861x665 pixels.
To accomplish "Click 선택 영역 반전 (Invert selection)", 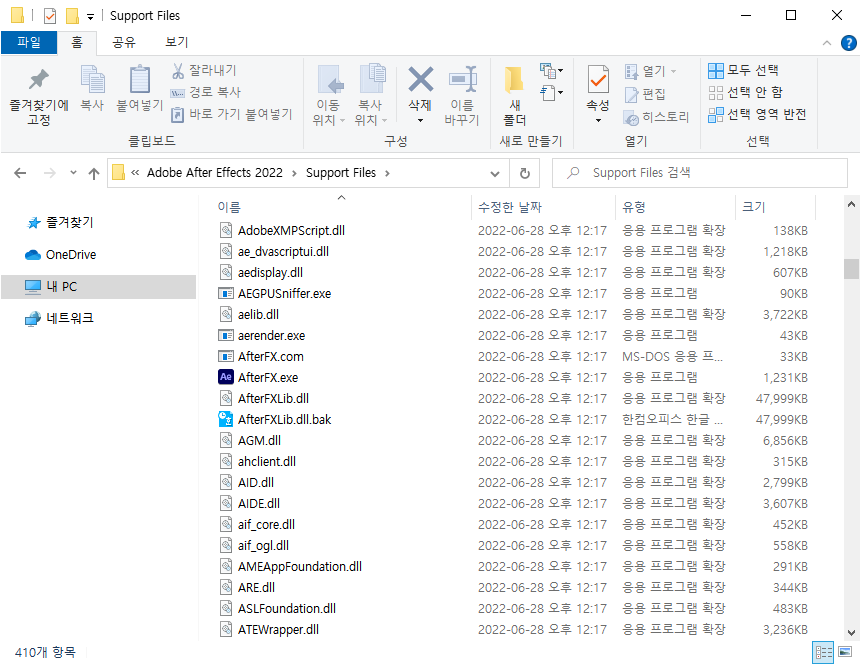I will pyautogui.click(x=757, y=114).
